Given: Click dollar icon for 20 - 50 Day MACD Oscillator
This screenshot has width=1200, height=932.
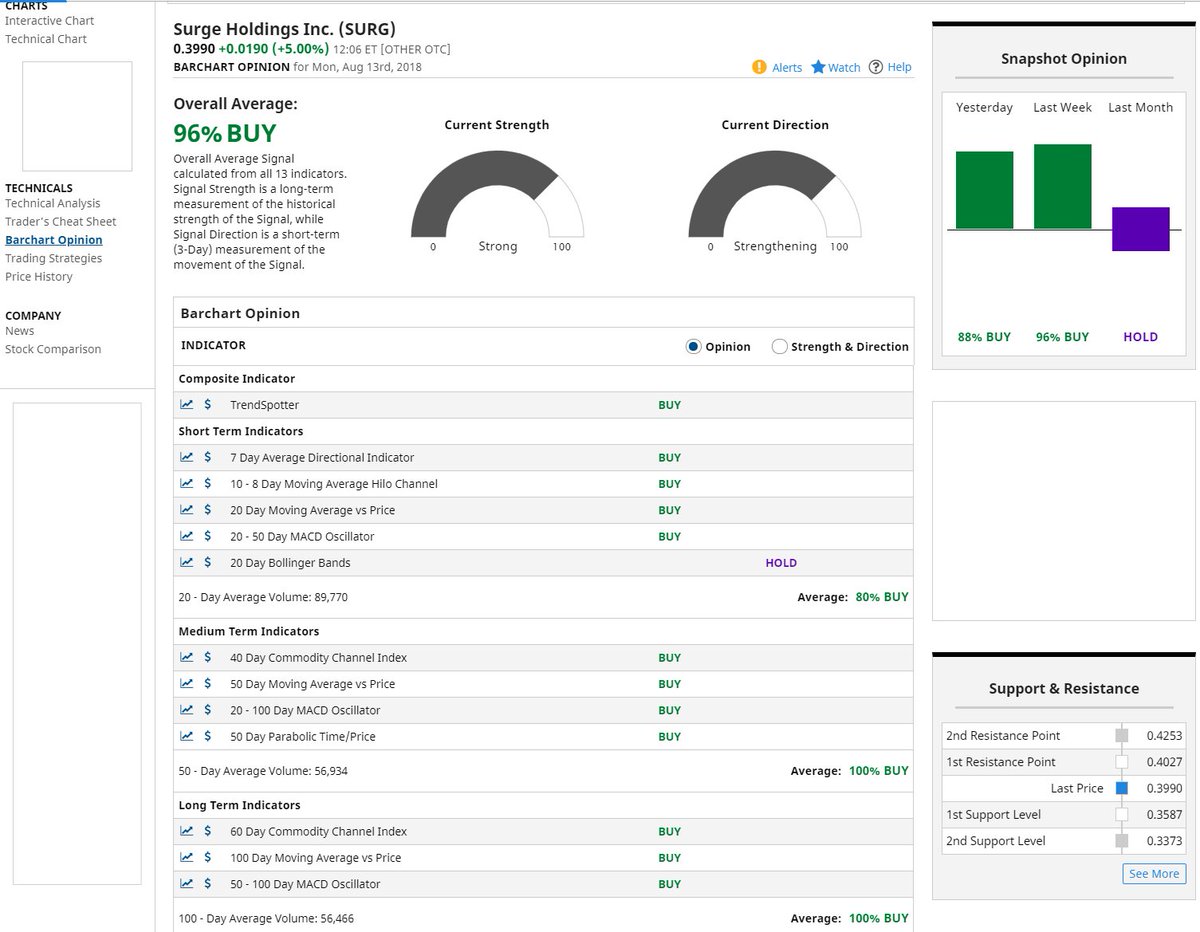Looking at the screenshot, I should (208, 536).
